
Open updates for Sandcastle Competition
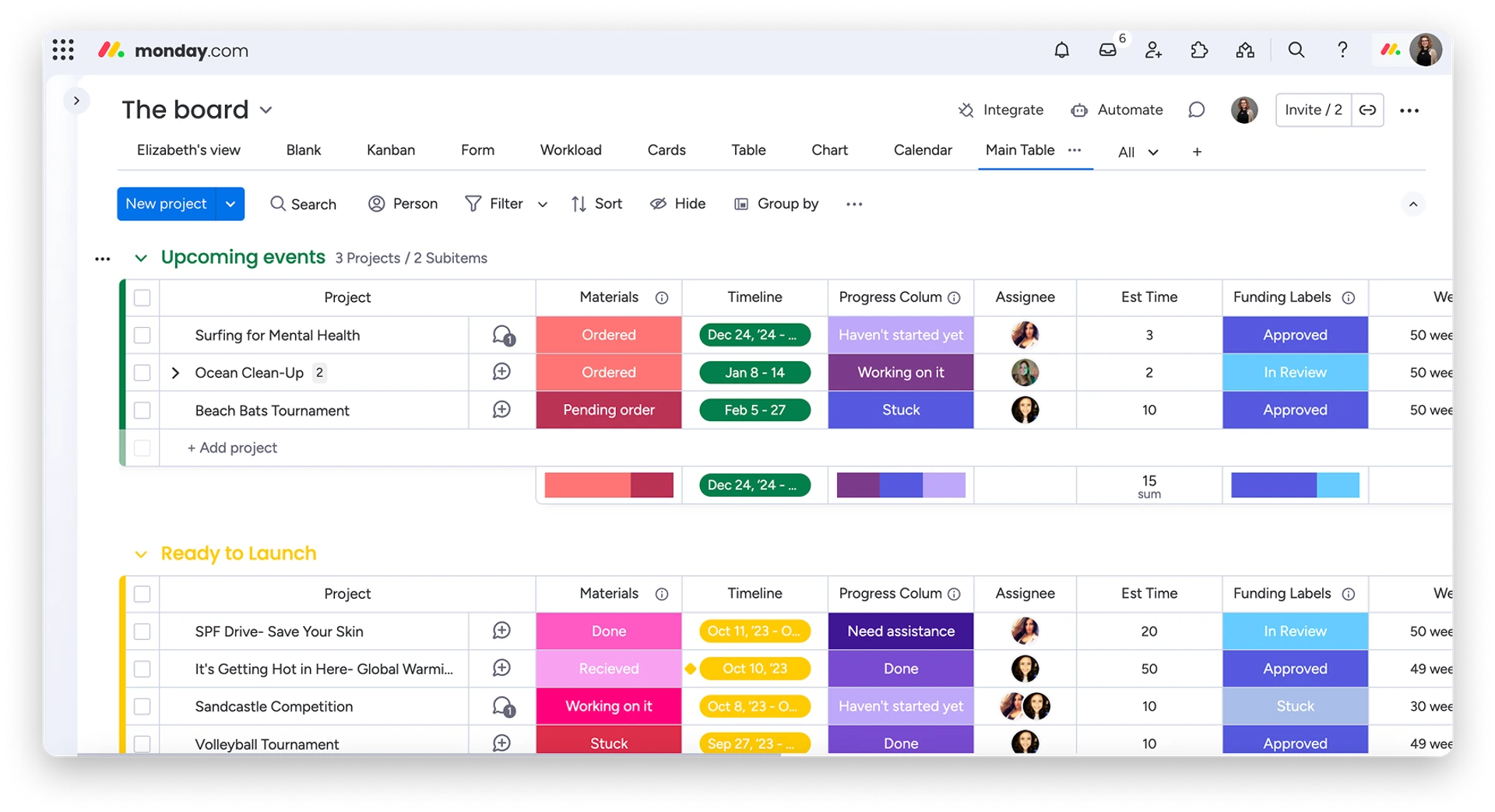[503, 707]
